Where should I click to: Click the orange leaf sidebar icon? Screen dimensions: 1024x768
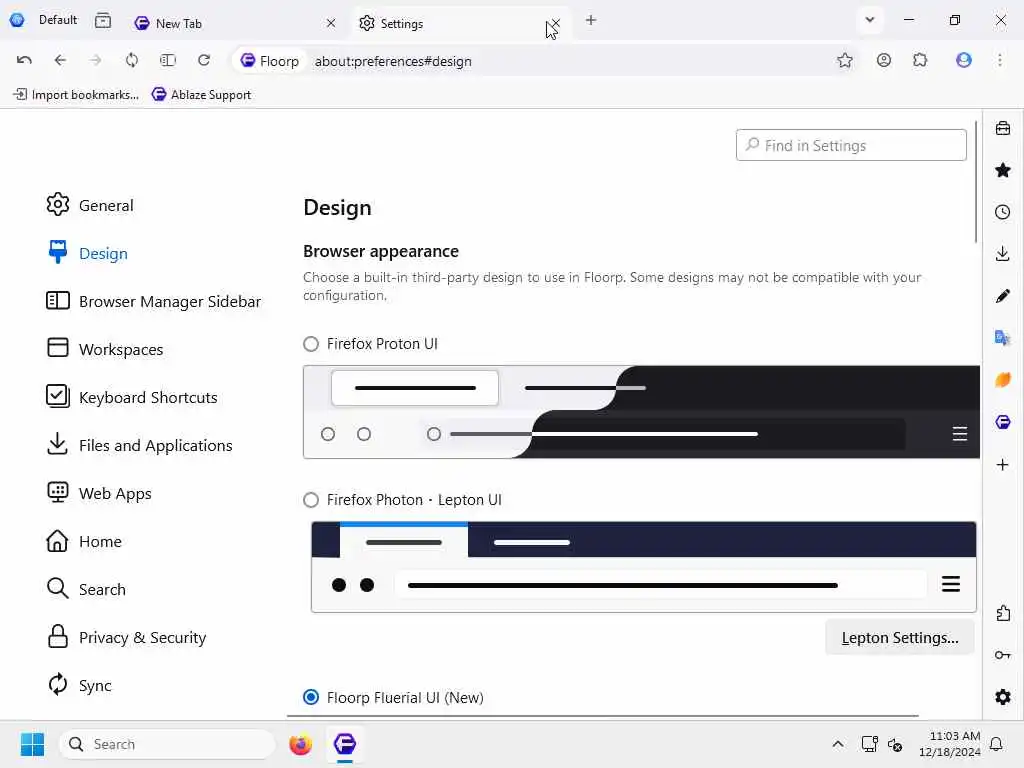tap(1002, 379)
